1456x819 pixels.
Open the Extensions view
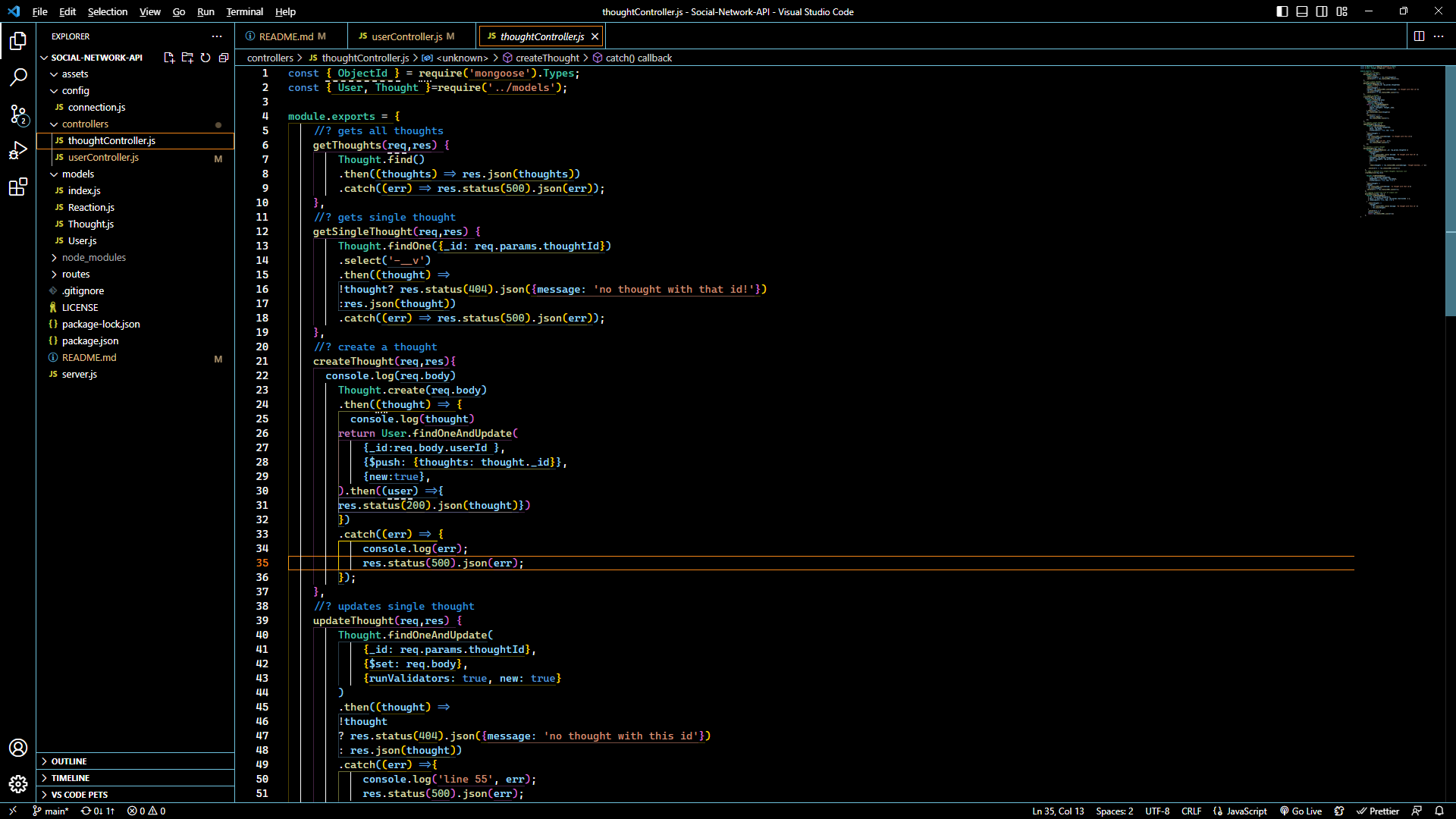coord(18,187)
